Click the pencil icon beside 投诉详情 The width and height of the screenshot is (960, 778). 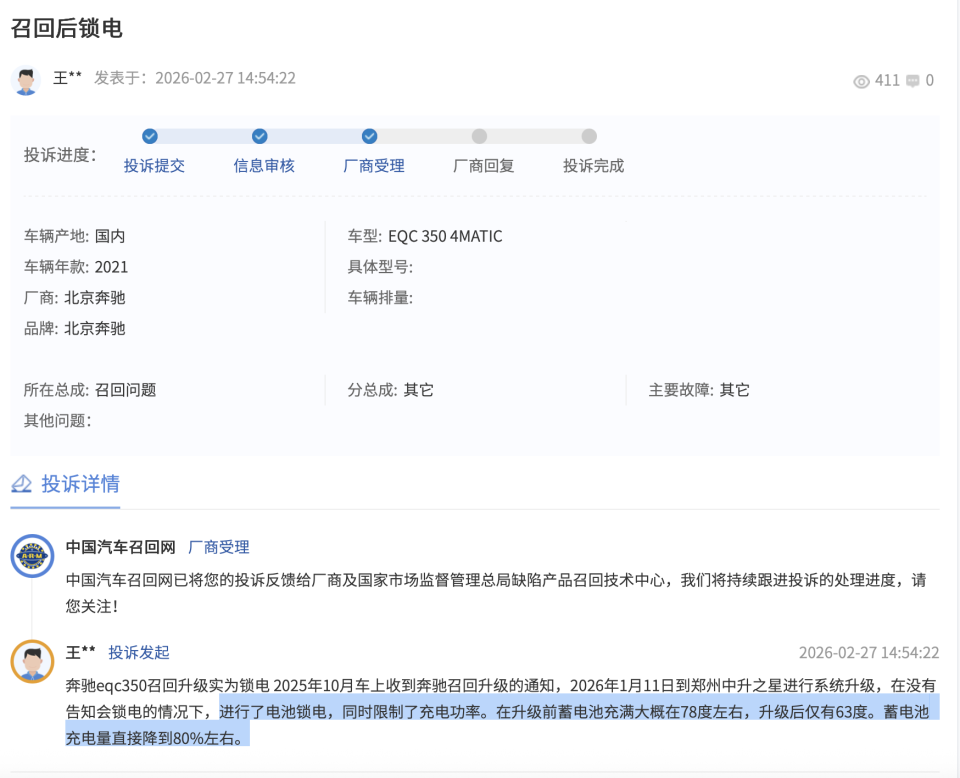click(21, 484)
